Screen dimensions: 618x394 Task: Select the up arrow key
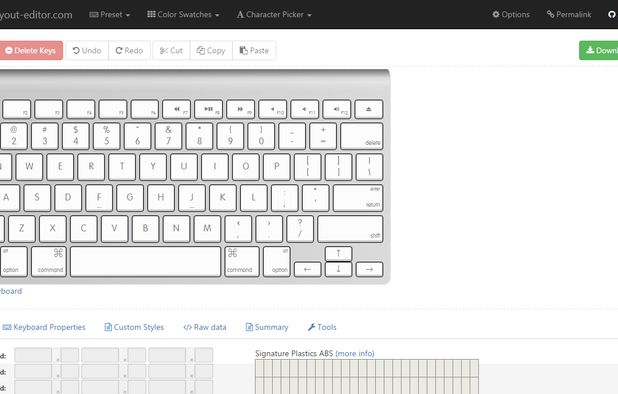pos(339,254)
